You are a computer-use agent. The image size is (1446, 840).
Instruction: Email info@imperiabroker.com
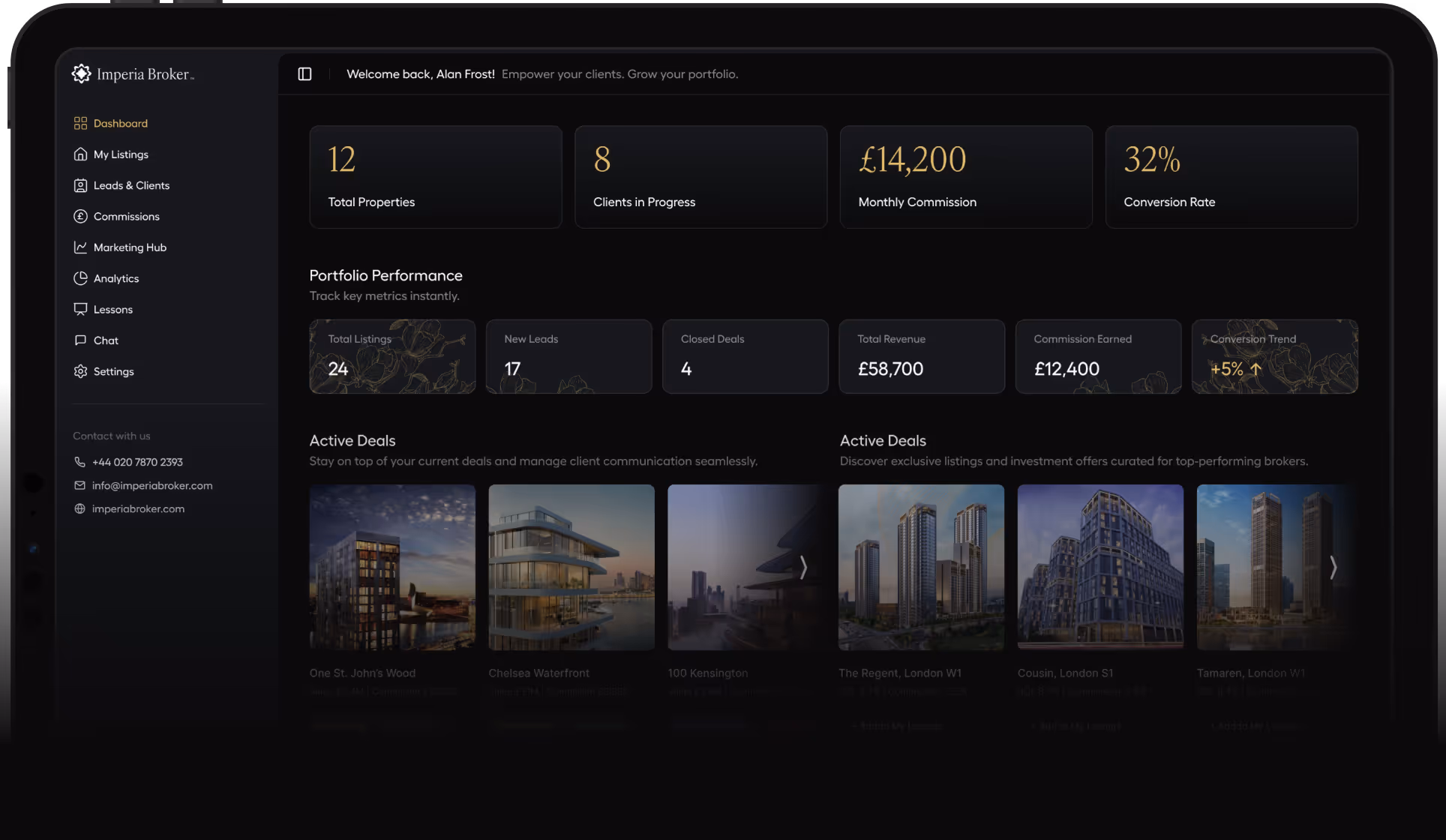tap(151, 485)
